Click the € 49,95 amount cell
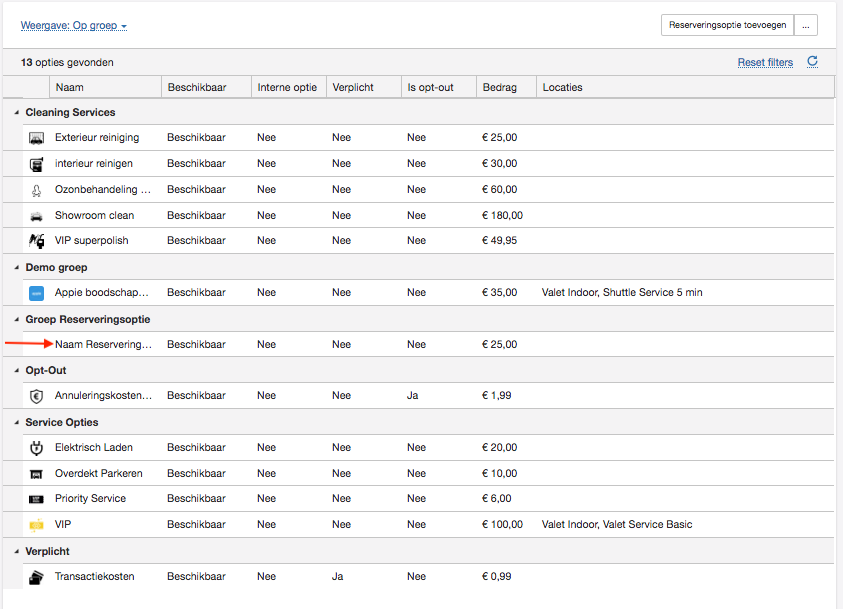The image size is (843, 609). click(499, 241)
